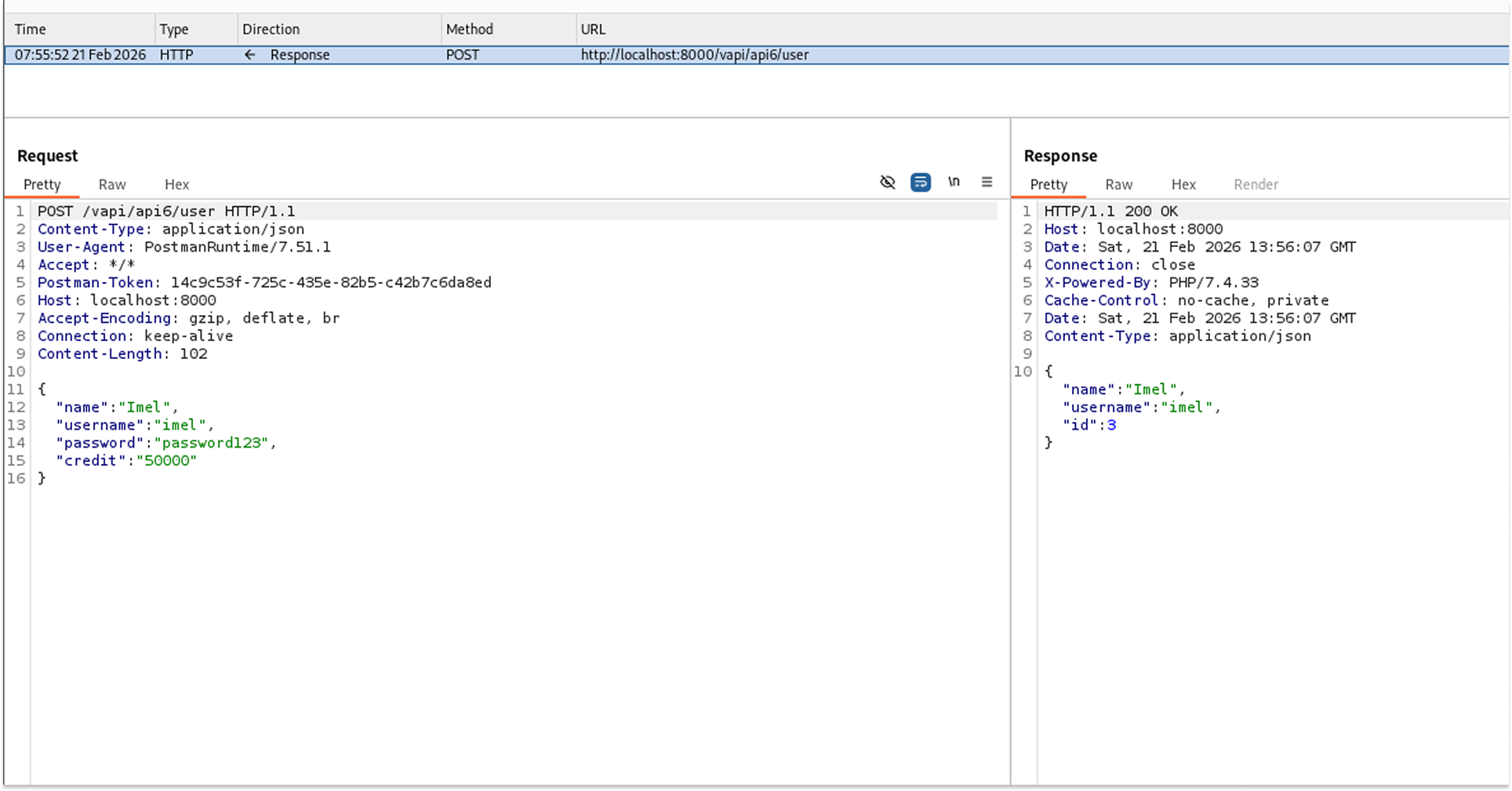Click the Method column header
1512x791 pixels.
coord(469,29)
